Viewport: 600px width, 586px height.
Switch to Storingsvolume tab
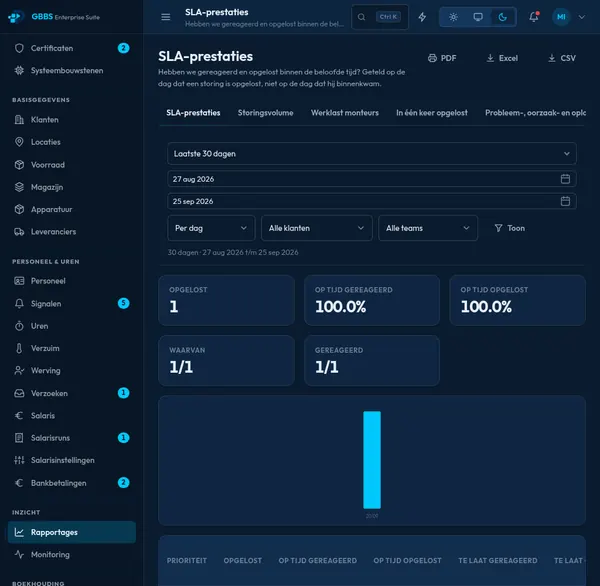pyautogui.click(x=266, y=113)
